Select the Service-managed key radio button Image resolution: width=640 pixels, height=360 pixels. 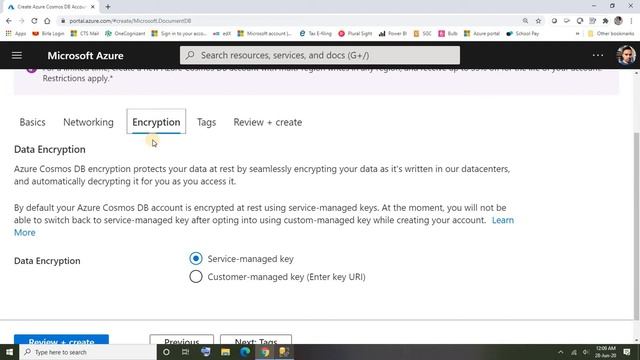196,258
